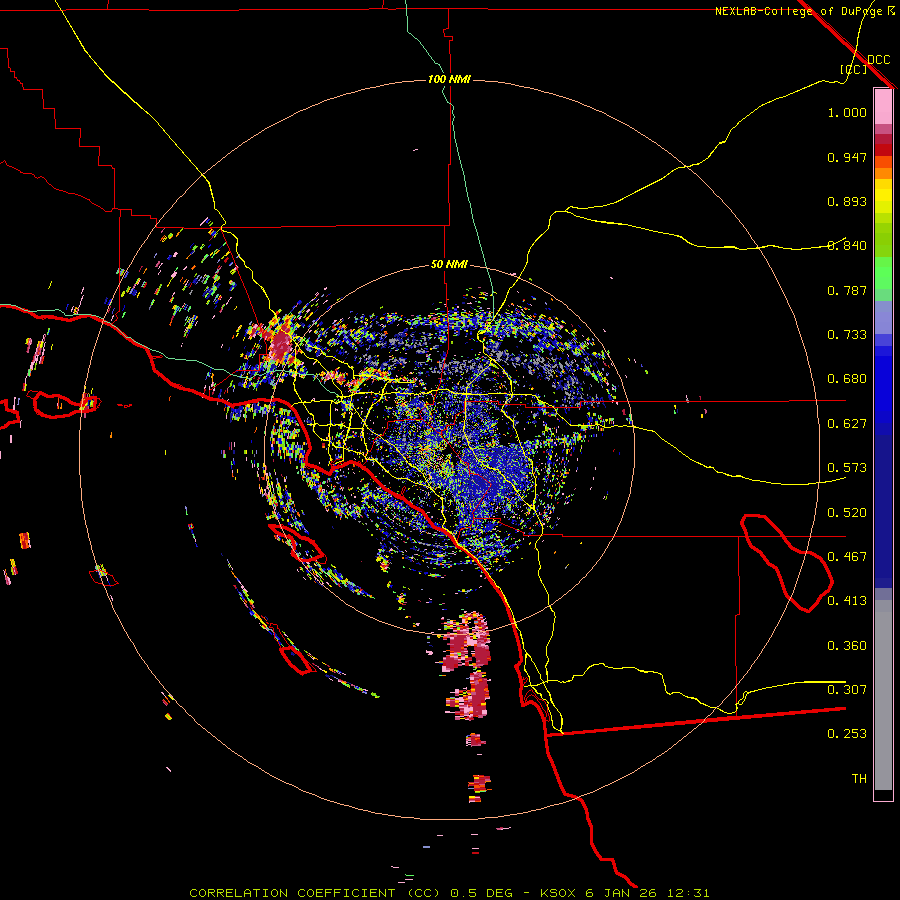Click the NEXLAB-College of DuPage label
900x900 pixels.
798,11
